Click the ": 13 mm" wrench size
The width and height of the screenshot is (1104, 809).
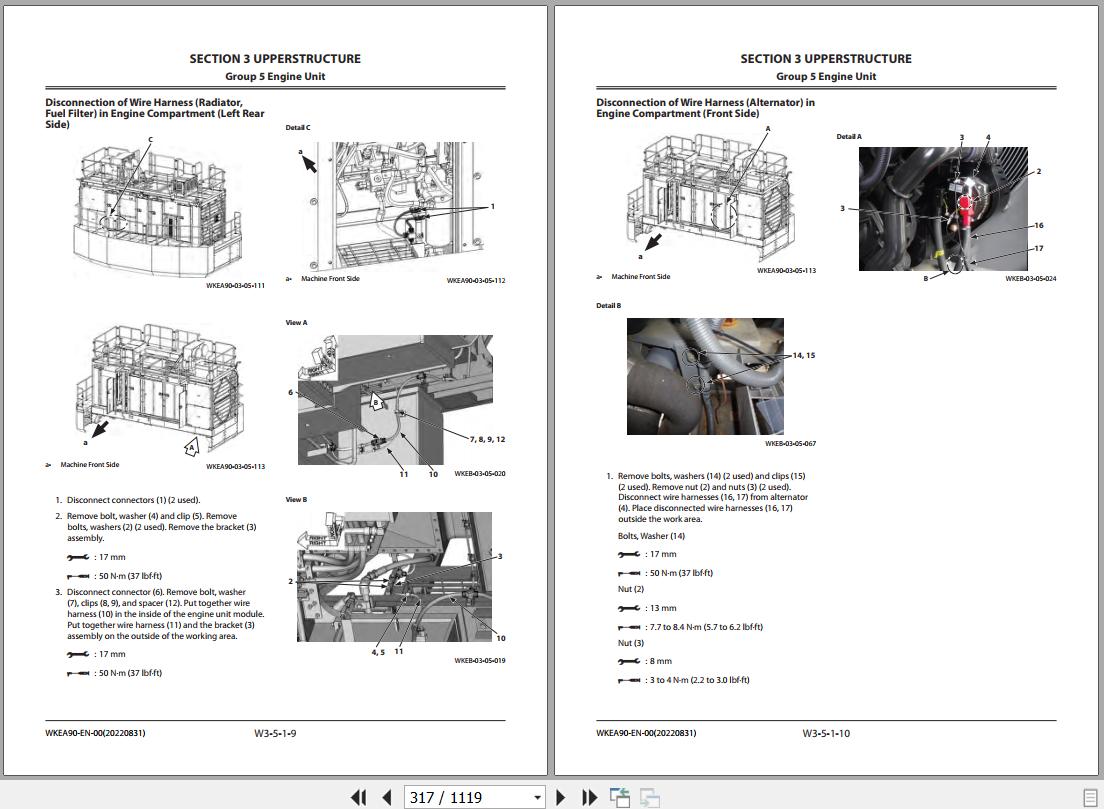[x=661, y=608]
